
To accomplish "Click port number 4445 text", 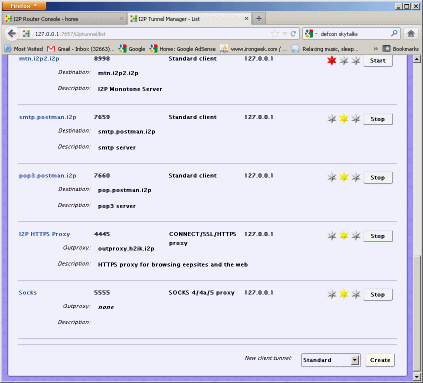I will tap(102, 234).
